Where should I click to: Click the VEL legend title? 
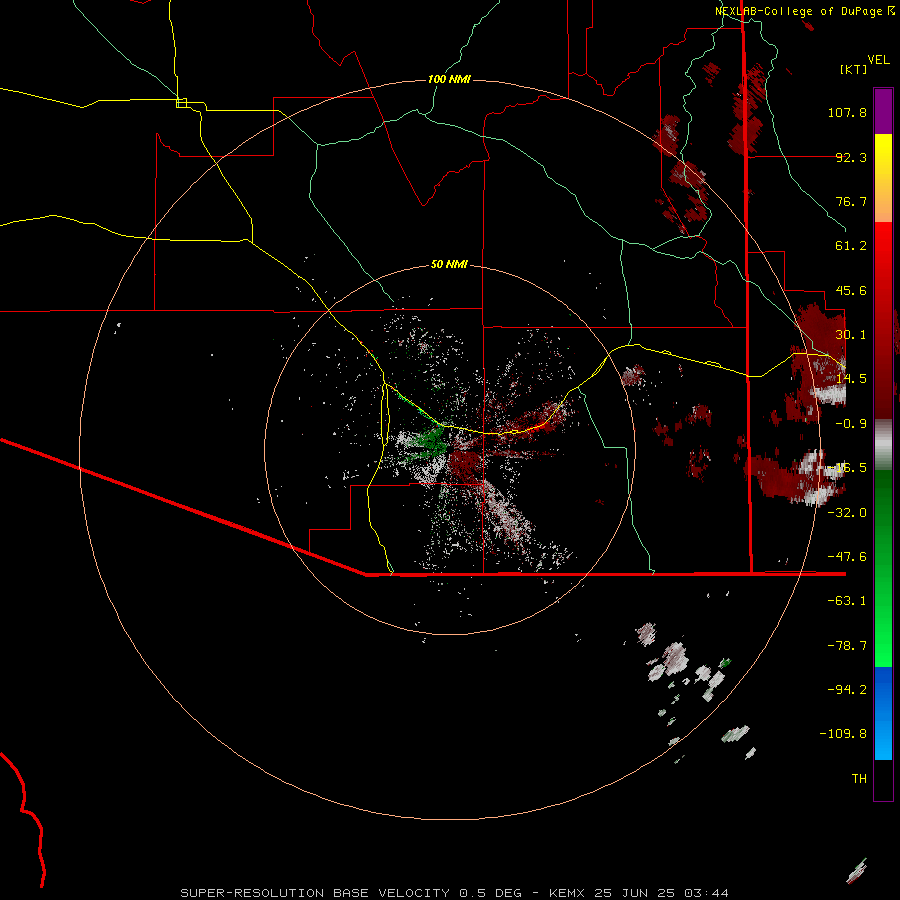(x=878, y=60)
